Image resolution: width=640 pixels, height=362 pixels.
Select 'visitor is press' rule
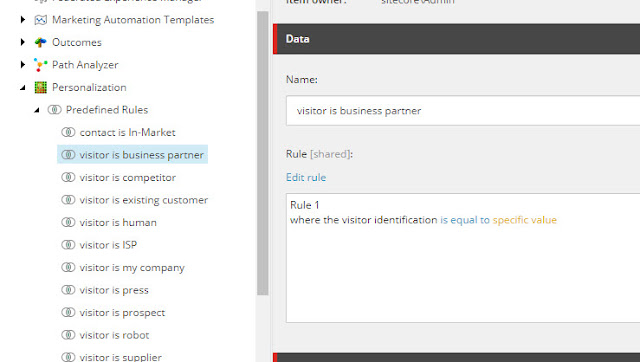[x=114, y=290]
